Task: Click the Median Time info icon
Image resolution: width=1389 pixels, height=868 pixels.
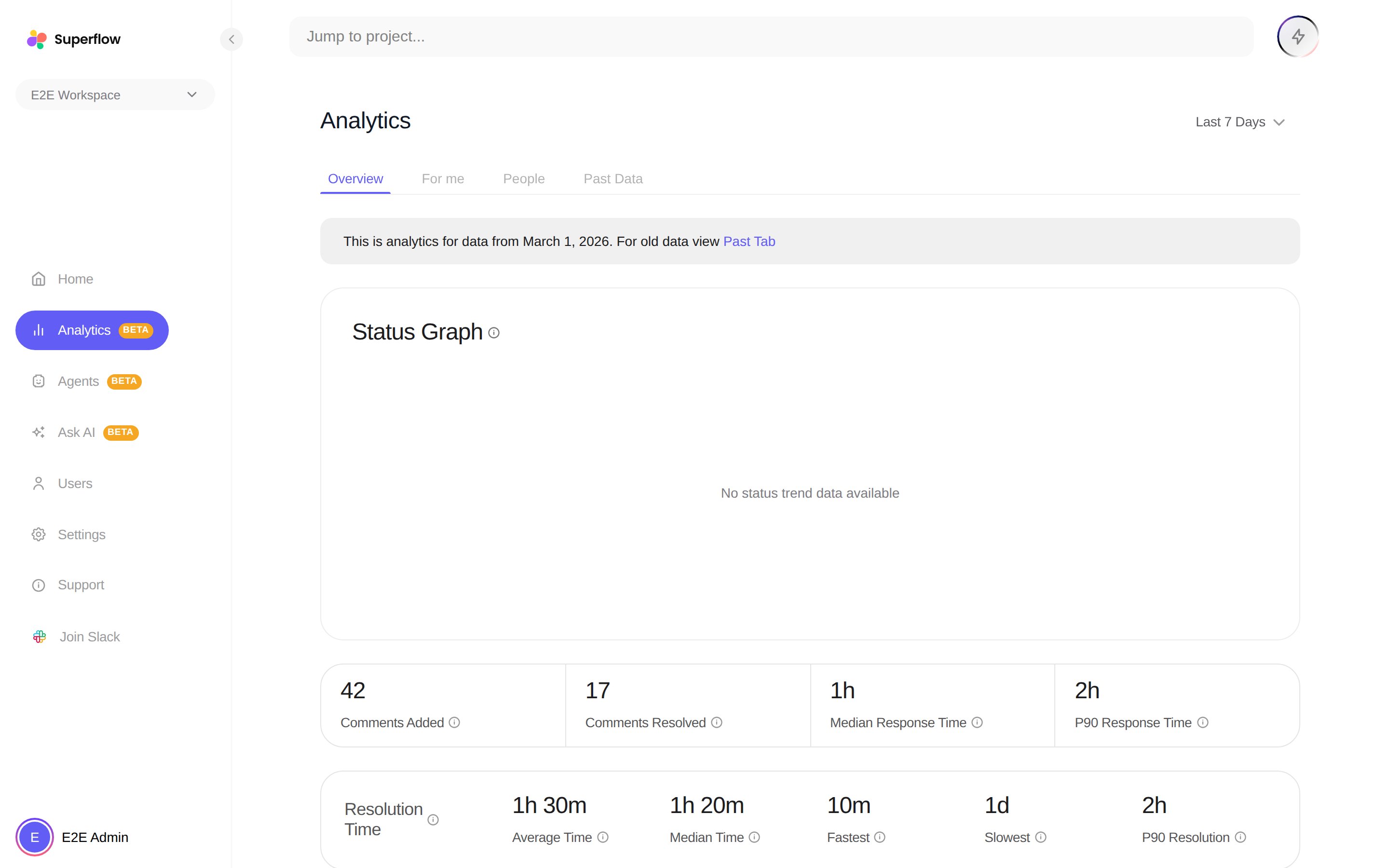Action: tap(754, 837)
